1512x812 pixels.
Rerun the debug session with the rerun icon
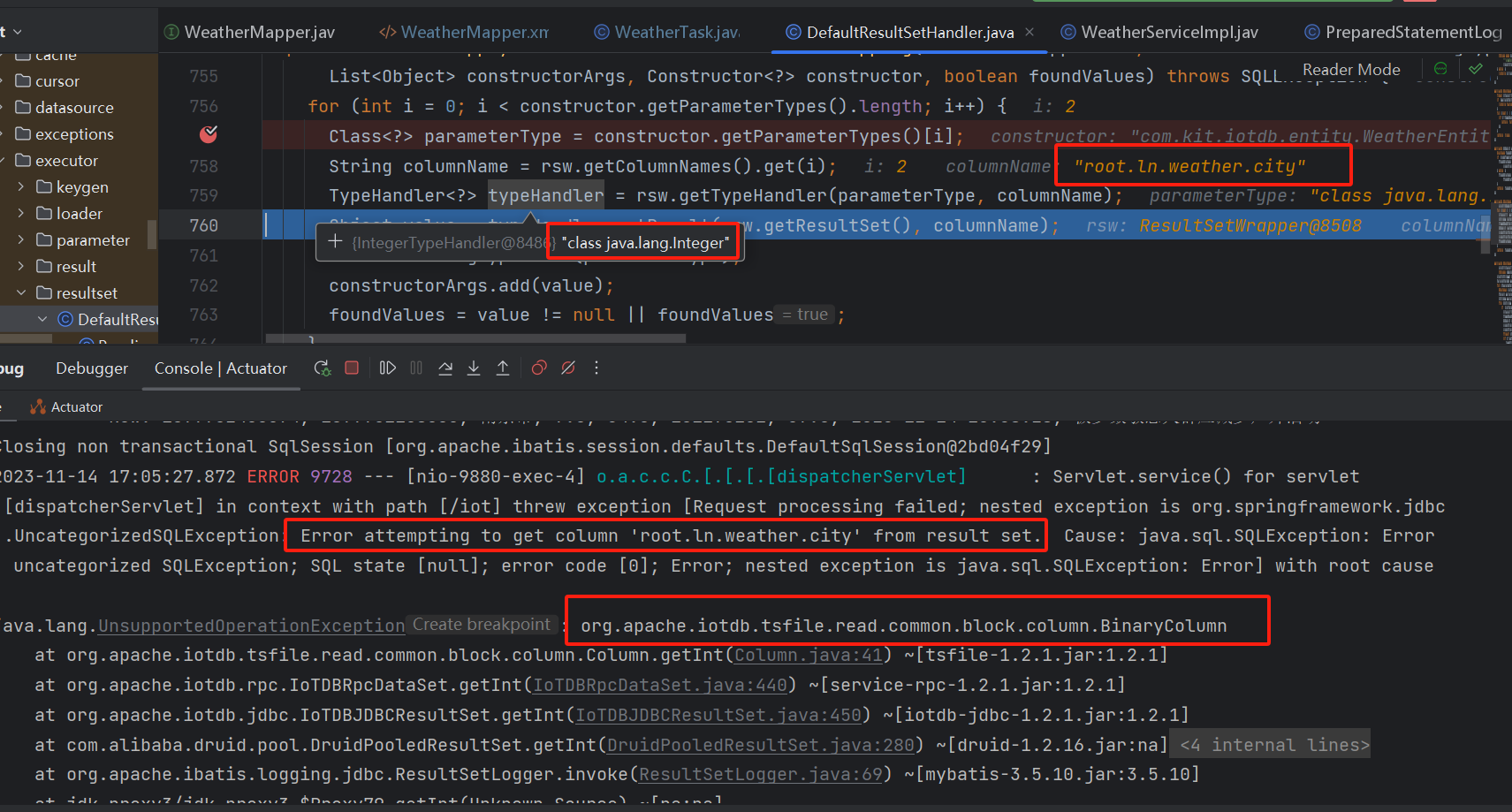[x=323, y=368]
